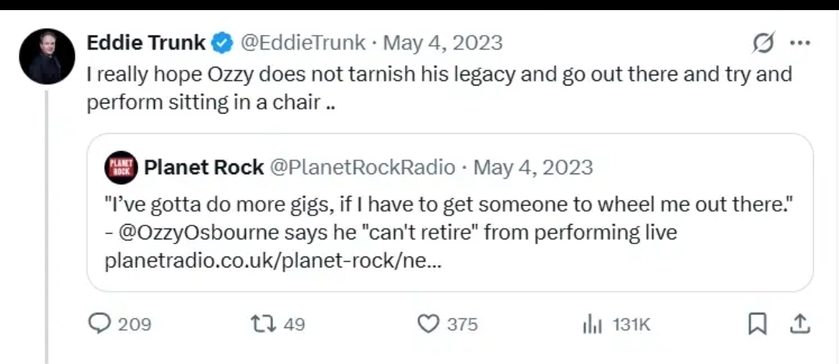Image resolution: width=839 pixels, height=364 pixels.
Task: Open the @EddieTrunk handle link
Action: (x=303, y=42)
